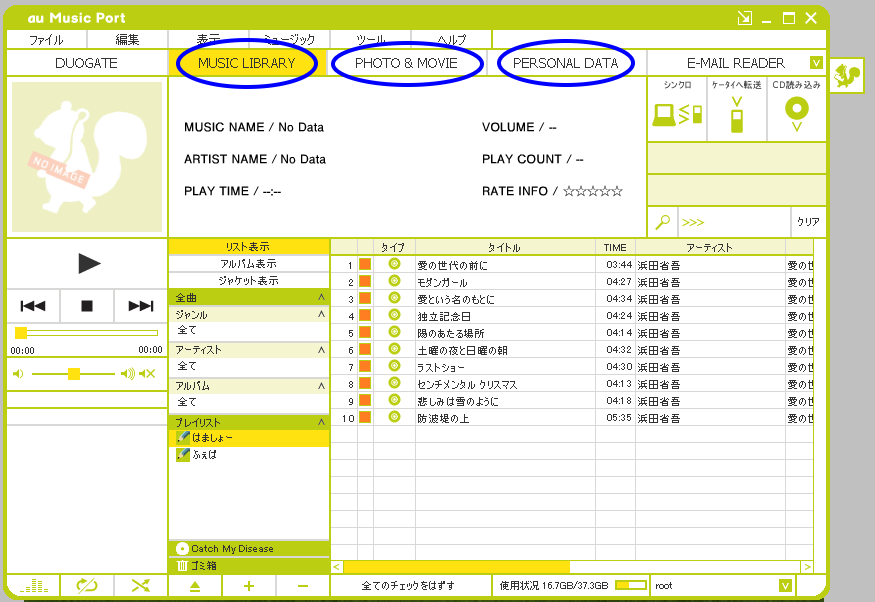Open the 編集 menu
This screenshot has width=875, height=602.
(x=127, y=40)
